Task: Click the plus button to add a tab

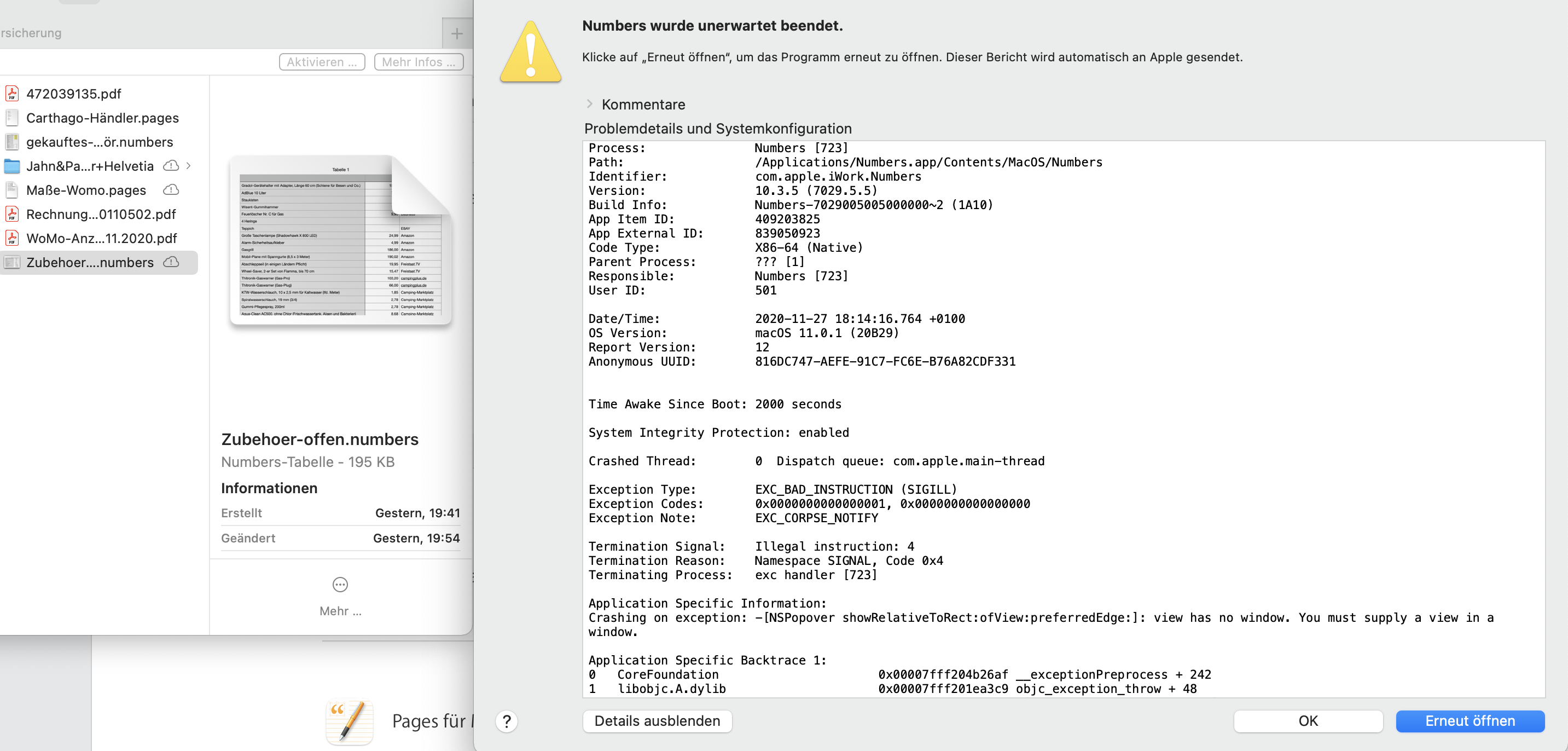Action: [456, 33]
